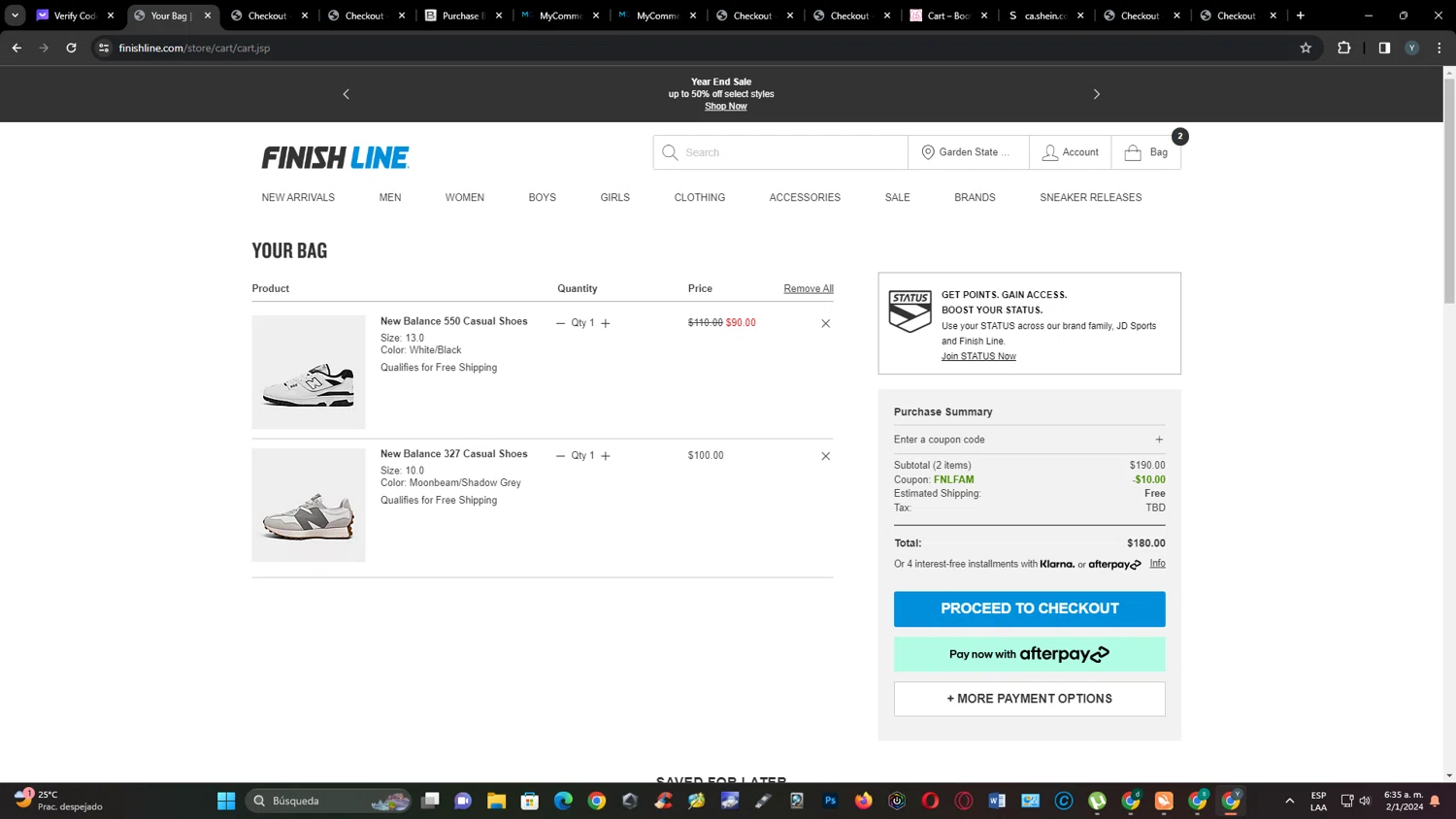Open SNEAKER RELEASES menu
The height and width of the screenshot is (819, 1456).
[1091, 197]
